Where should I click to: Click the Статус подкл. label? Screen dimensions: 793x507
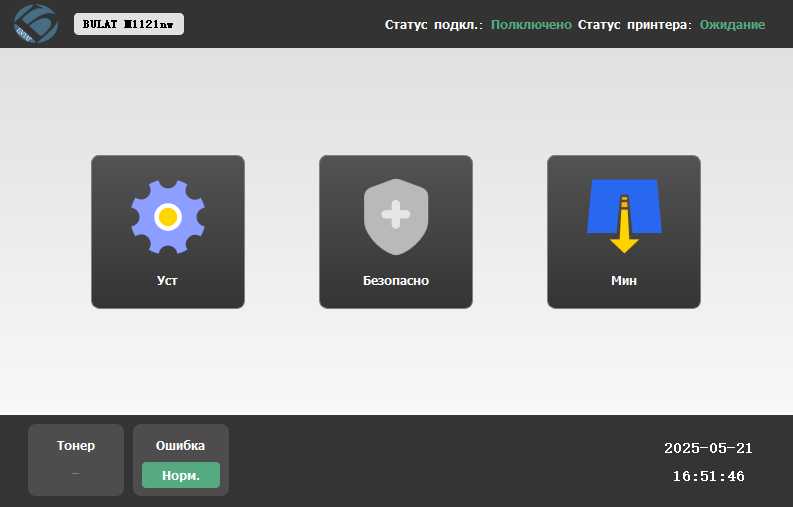click(434, 25)
